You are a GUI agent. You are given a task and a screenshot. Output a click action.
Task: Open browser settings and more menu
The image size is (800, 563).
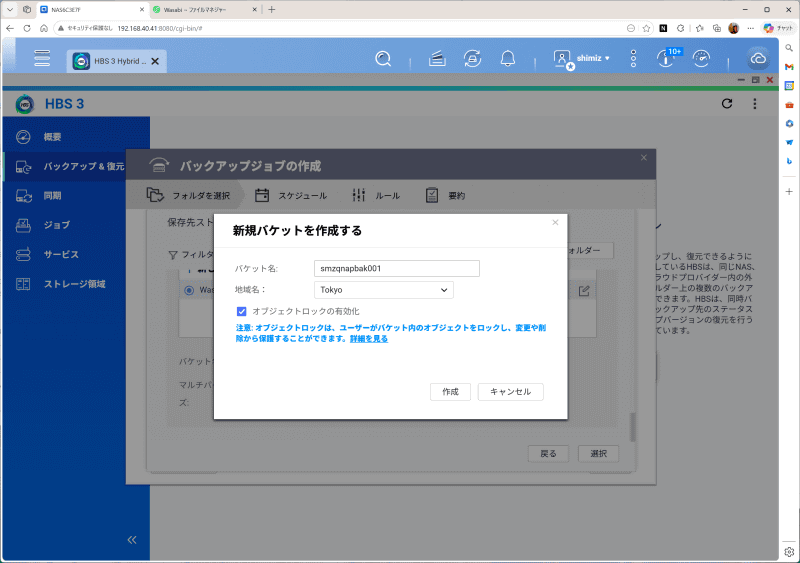(751, 29)
